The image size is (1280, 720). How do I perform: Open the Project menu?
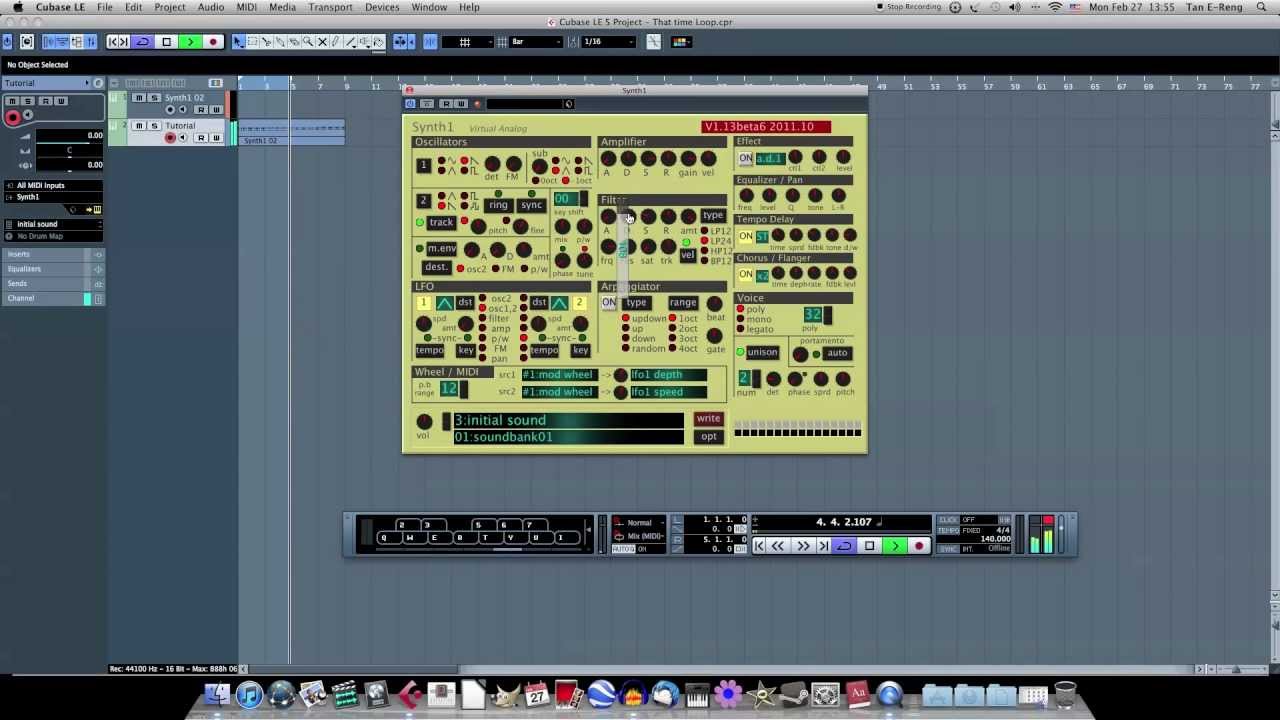pyautogui.click(x=169, y=7)
